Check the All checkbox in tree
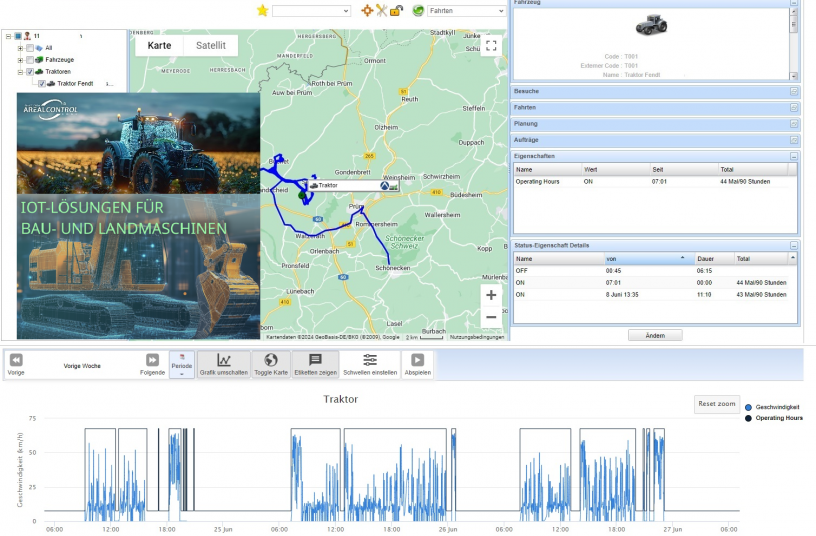 30,48
